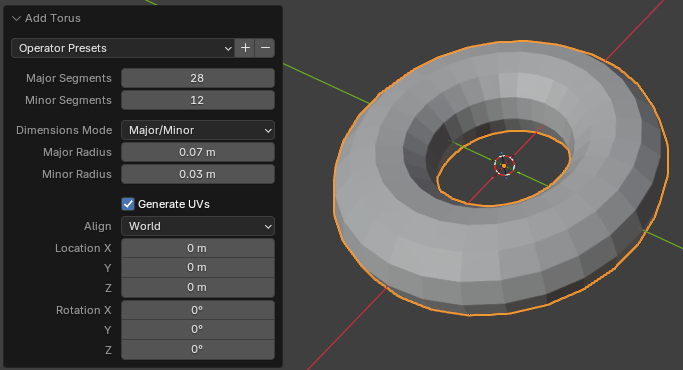
Task: Remove the operator preset
Action: point(265,48)
